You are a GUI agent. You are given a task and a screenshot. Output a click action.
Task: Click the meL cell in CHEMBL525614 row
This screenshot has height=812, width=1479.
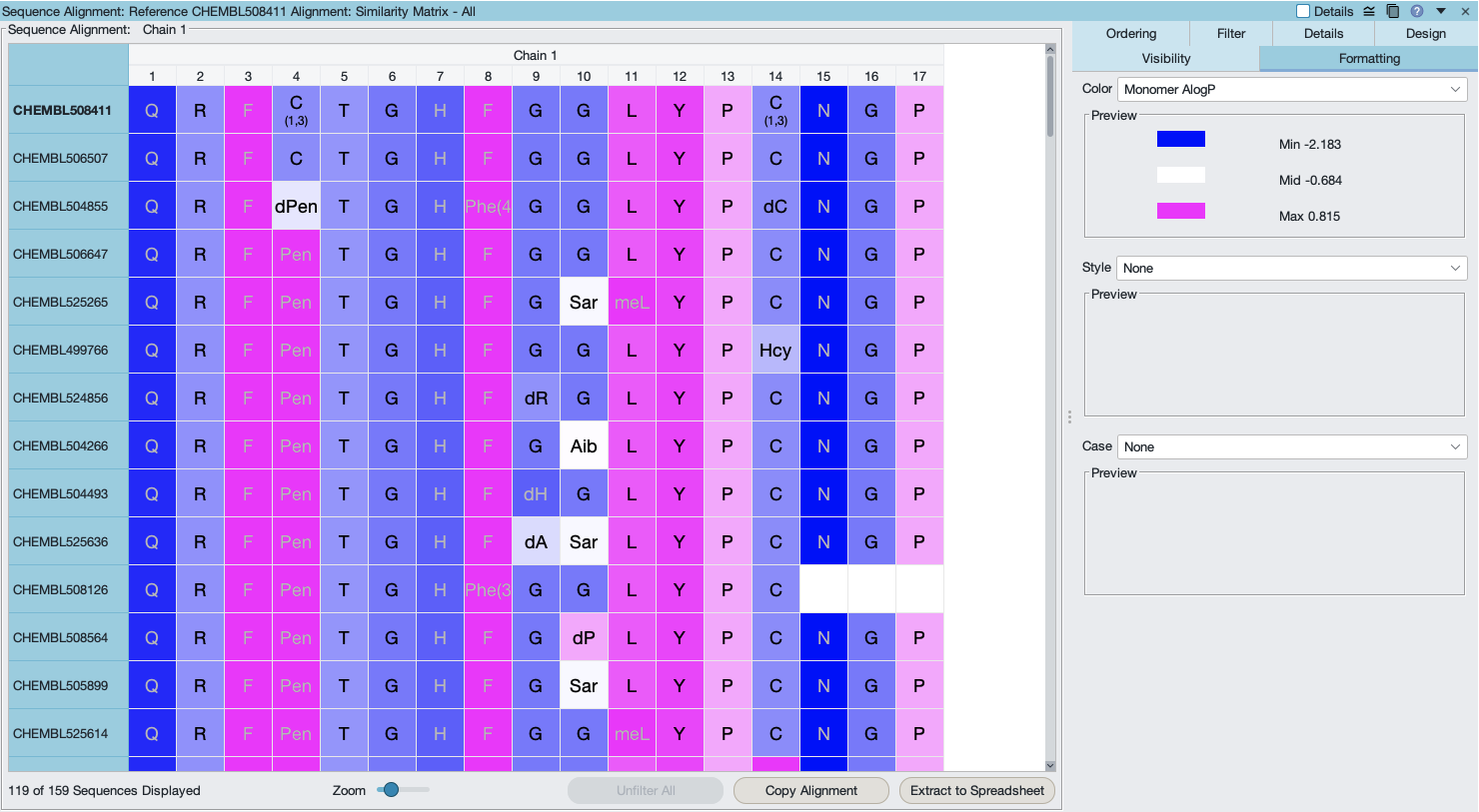632,733
